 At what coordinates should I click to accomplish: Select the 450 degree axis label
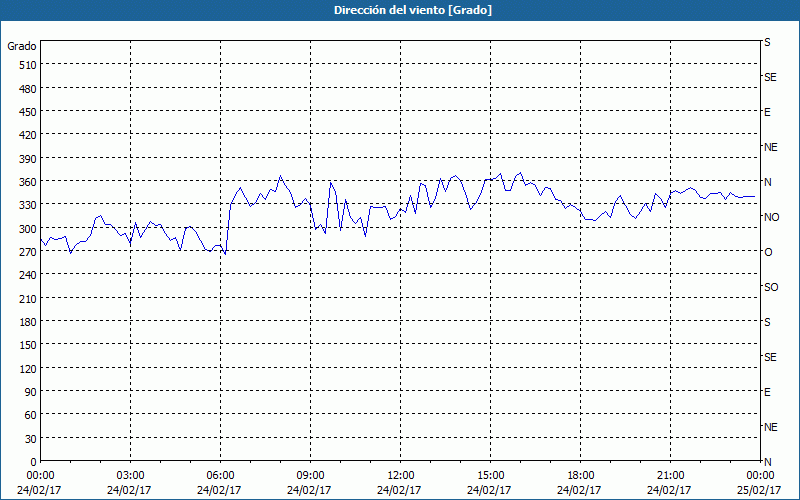click(x=28, y=112)
